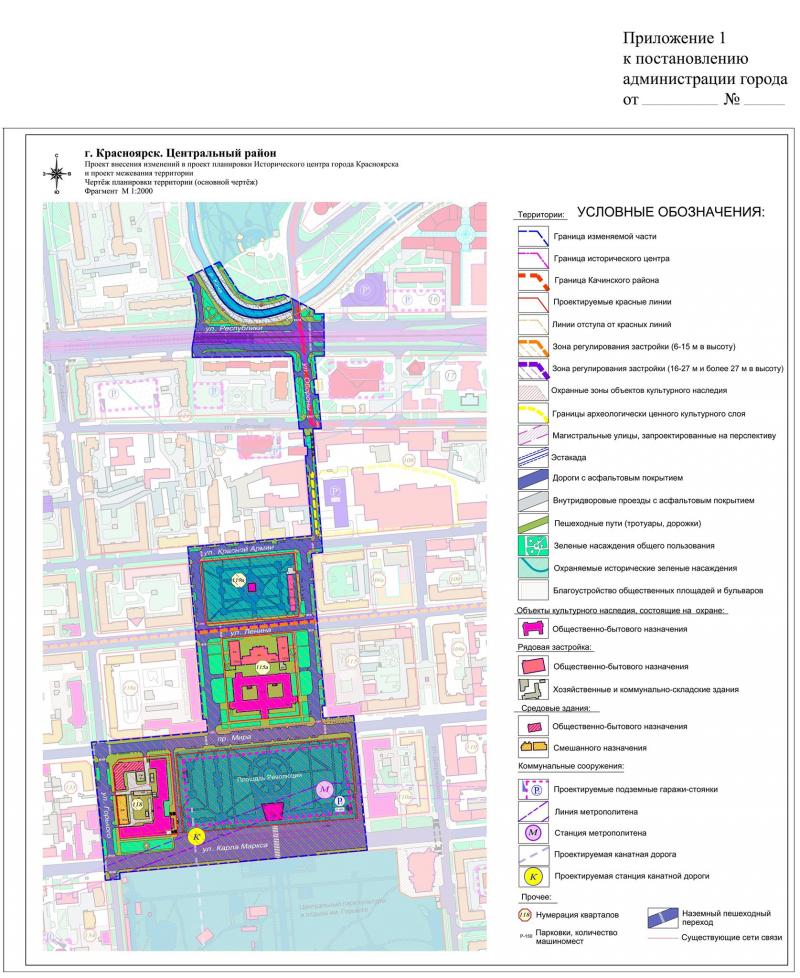Click the Коммунальные сооружения: legend heading
The height and width of the screenshot is (978, 800).
click(571, 766)
